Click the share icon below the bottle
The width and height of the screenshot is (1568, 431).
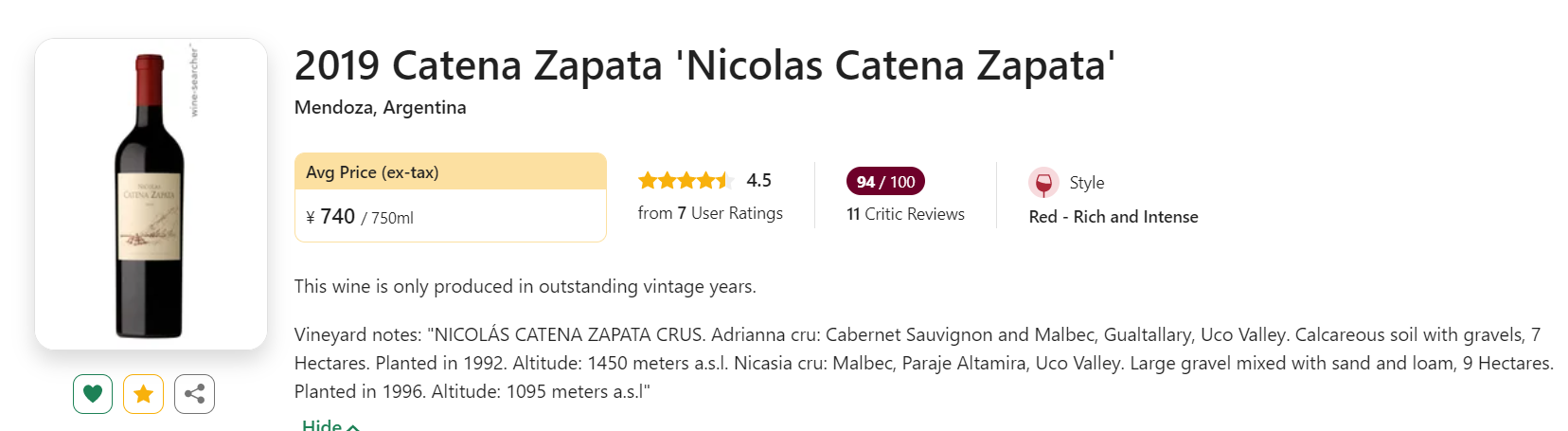pos(194,394)
